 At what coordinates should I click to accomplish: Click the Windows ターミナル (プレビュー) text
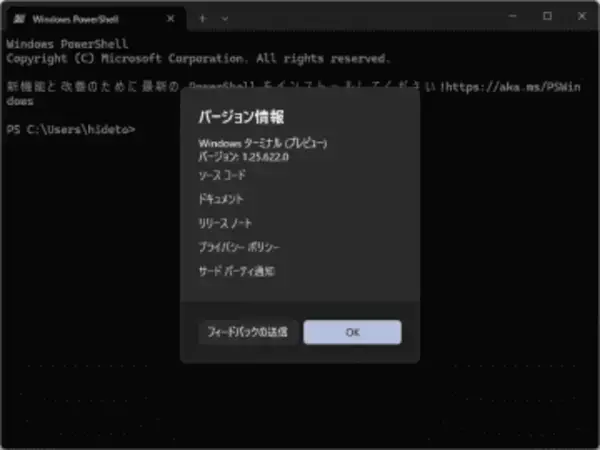tap(262, 143)
